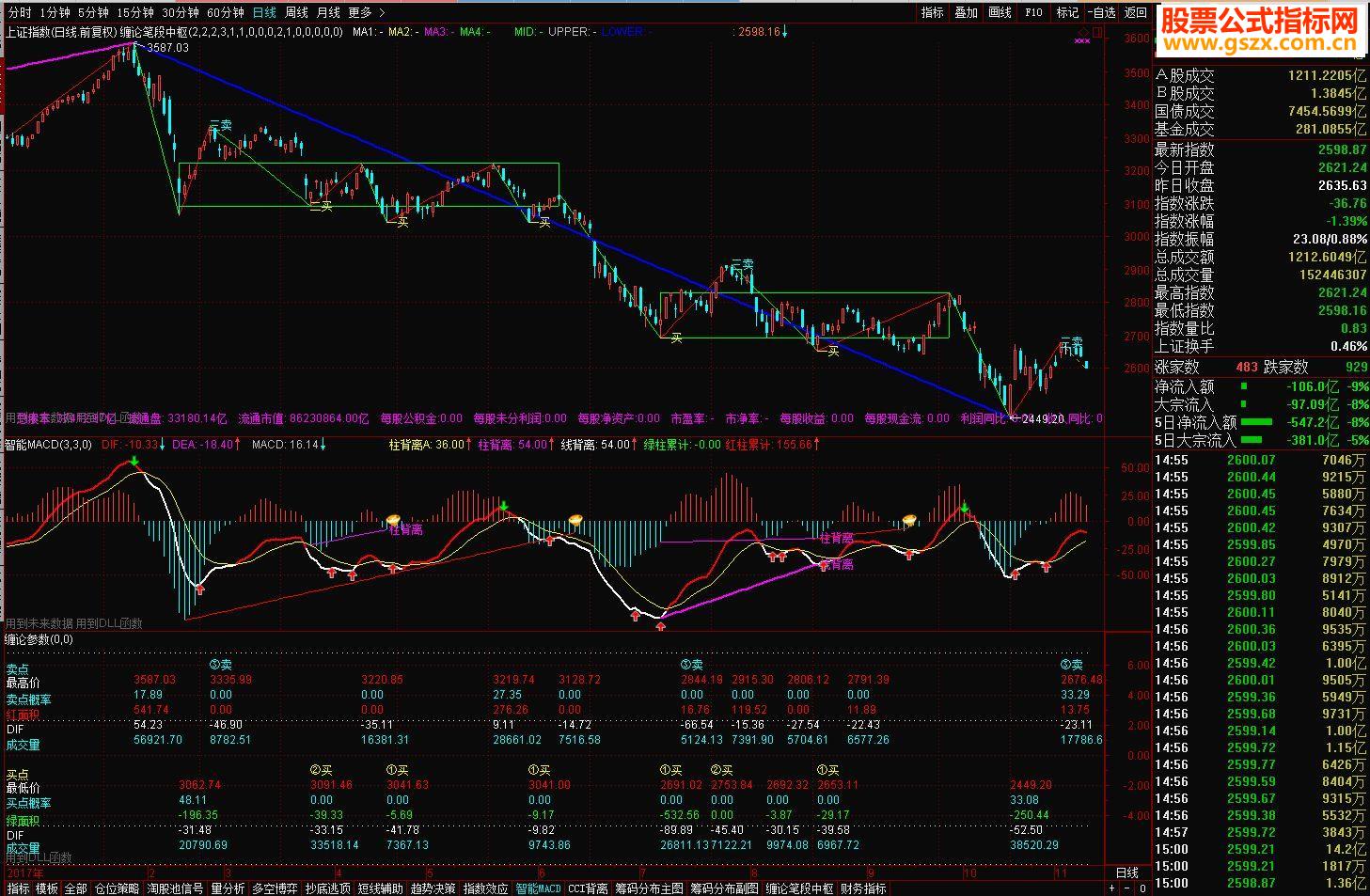The image size is (1370, 896).
Task: Click the square window icon above the price axis
Action: [x=1099, y=31]
